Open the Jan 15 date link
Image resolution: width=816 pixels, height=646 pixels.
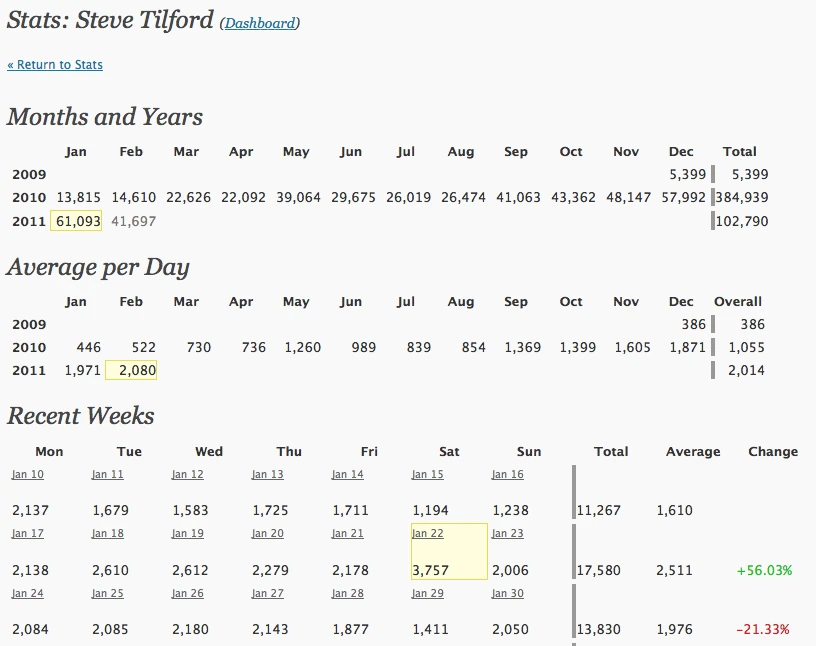[427, 475]
